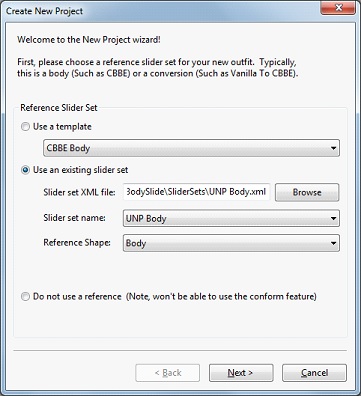This screenshot has height=396, width=361.
Task: Click the arrow on the CBBE Body dropdown
Action: pyautogui.click(x=333, y=148)
